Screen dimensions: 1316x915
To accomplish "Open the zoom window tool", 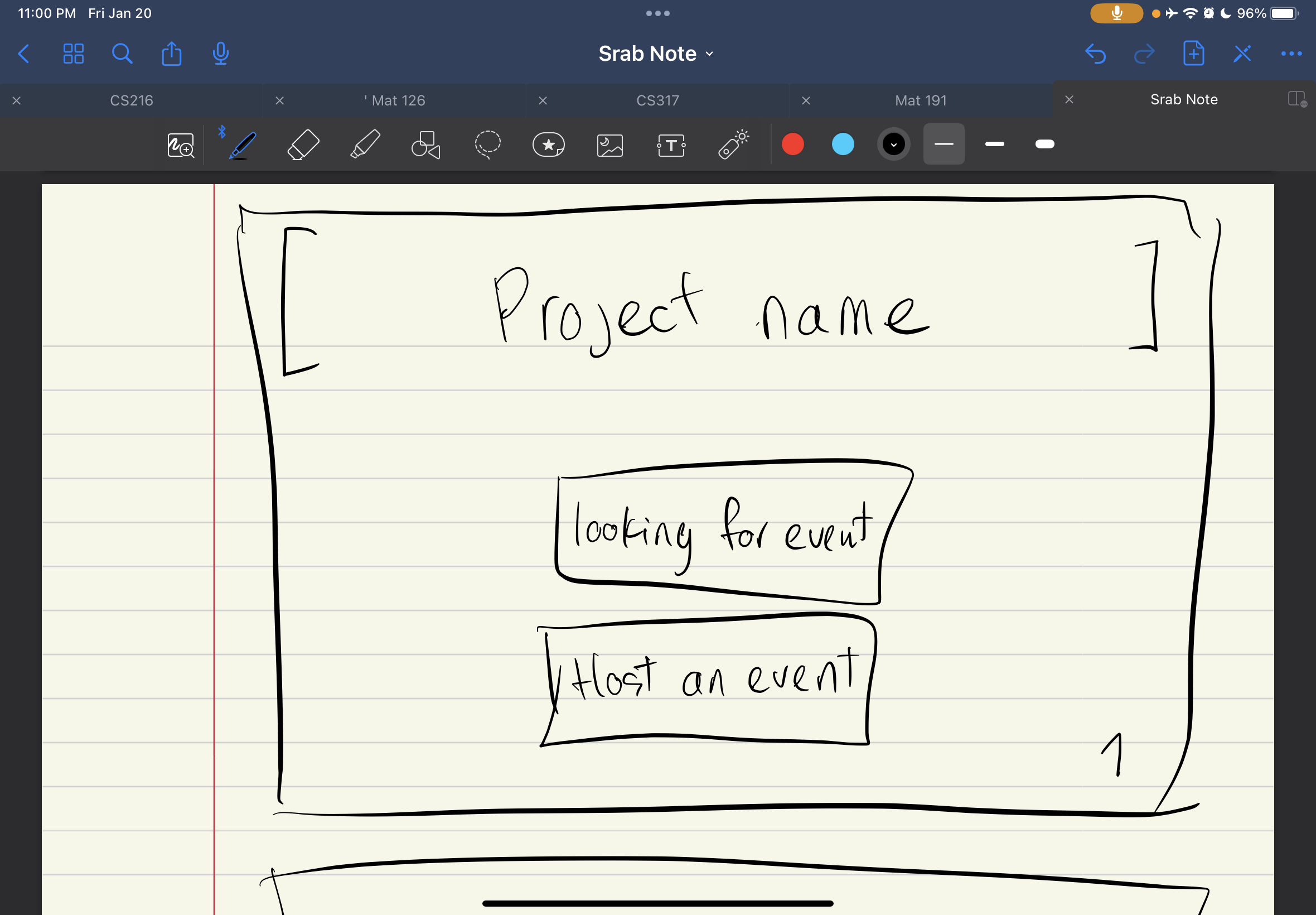I will (181, 145).
